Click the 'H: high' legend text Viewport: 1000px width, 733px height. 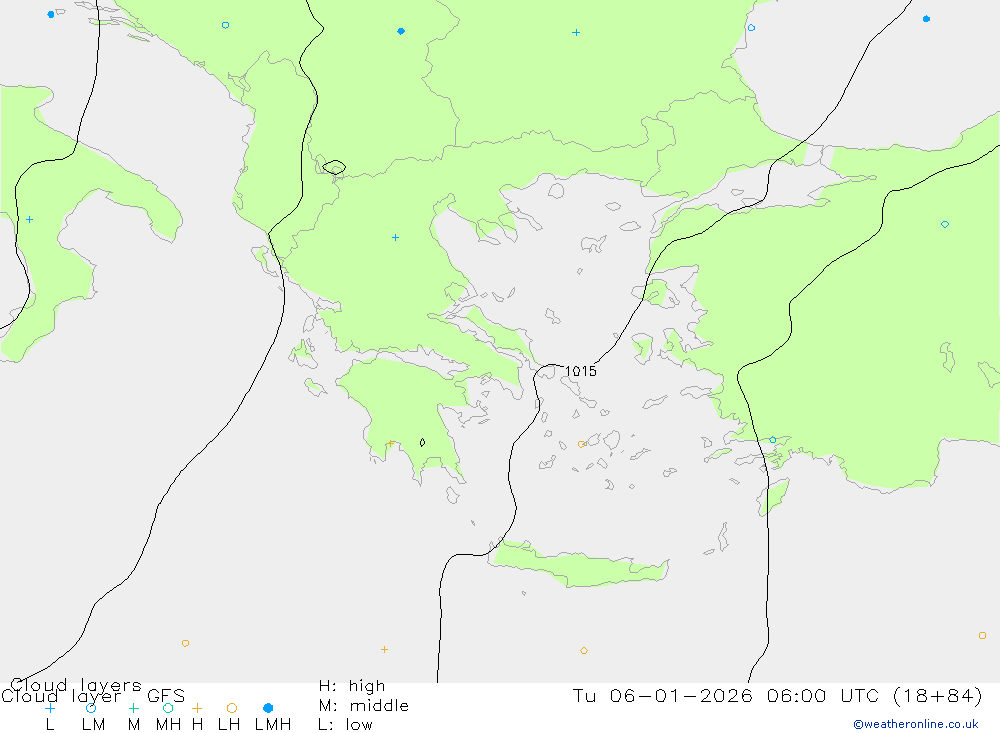click(x=352, y=686)
